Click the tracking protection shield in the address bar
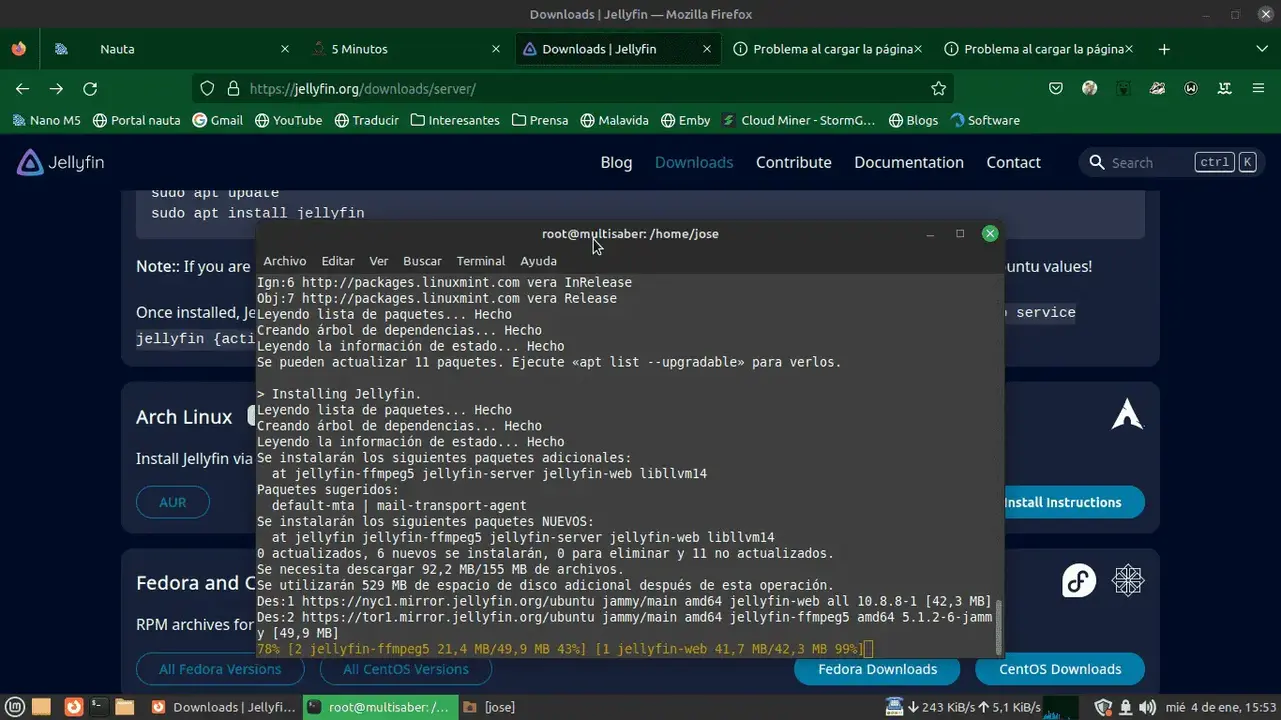Viewport: 1281px width, 720px height. [207, 88]
